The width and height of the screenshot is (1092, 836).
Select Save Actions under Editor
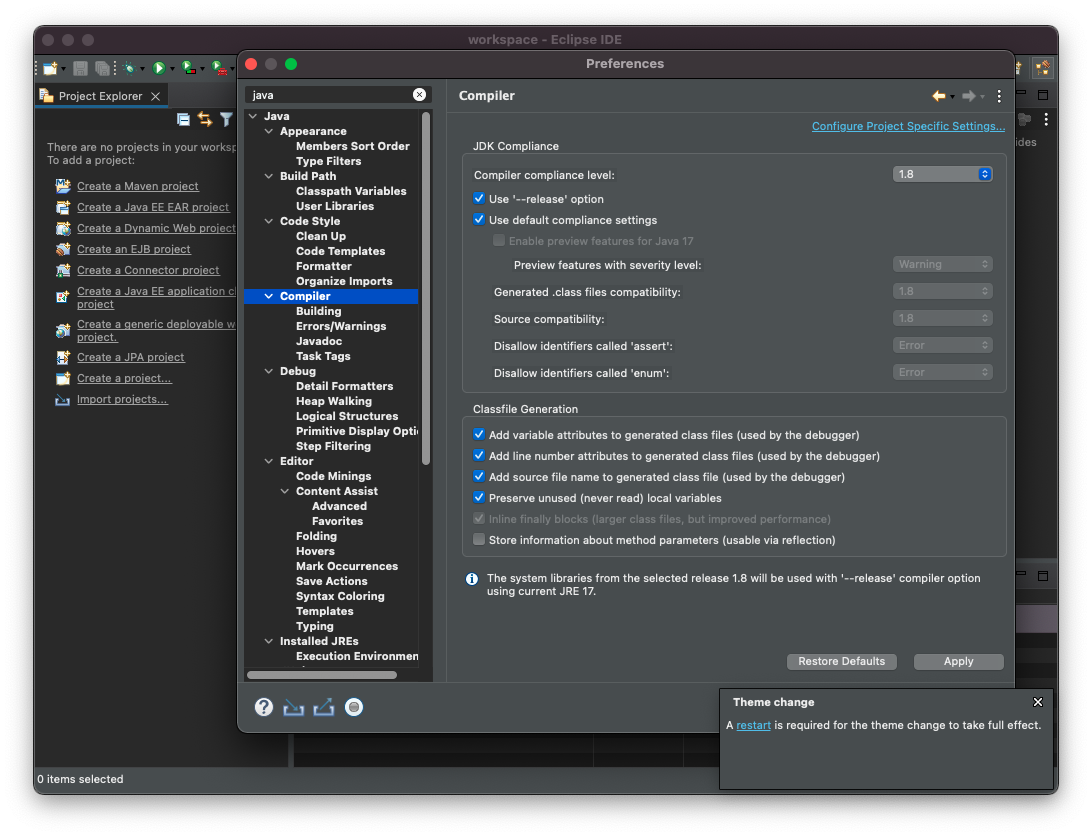coord(332,581)
